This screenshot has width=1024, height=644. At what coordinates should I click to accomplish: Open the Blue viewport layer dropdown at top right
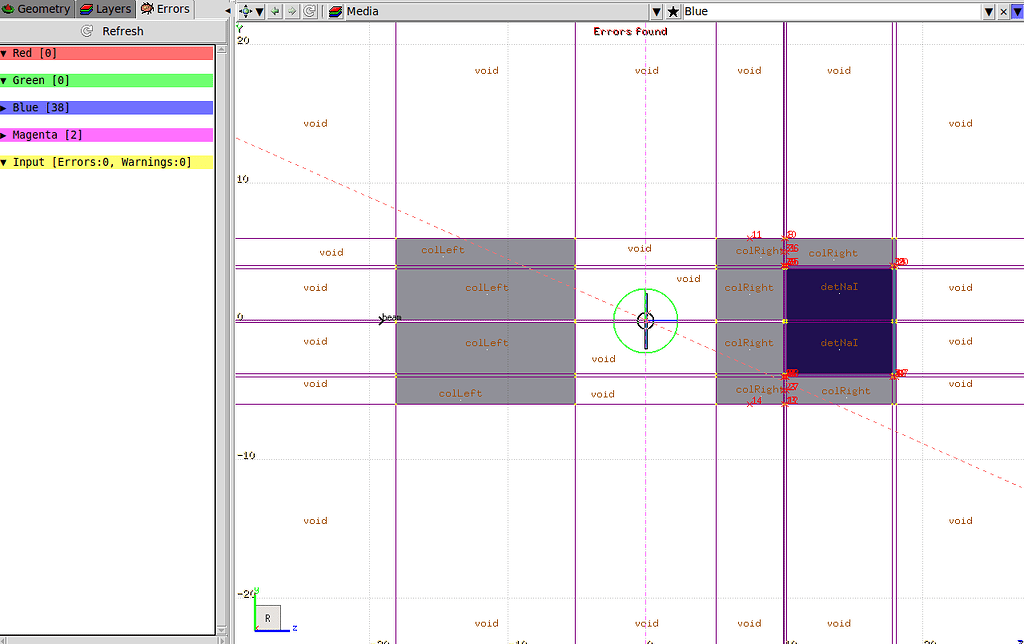pos(989,11)
